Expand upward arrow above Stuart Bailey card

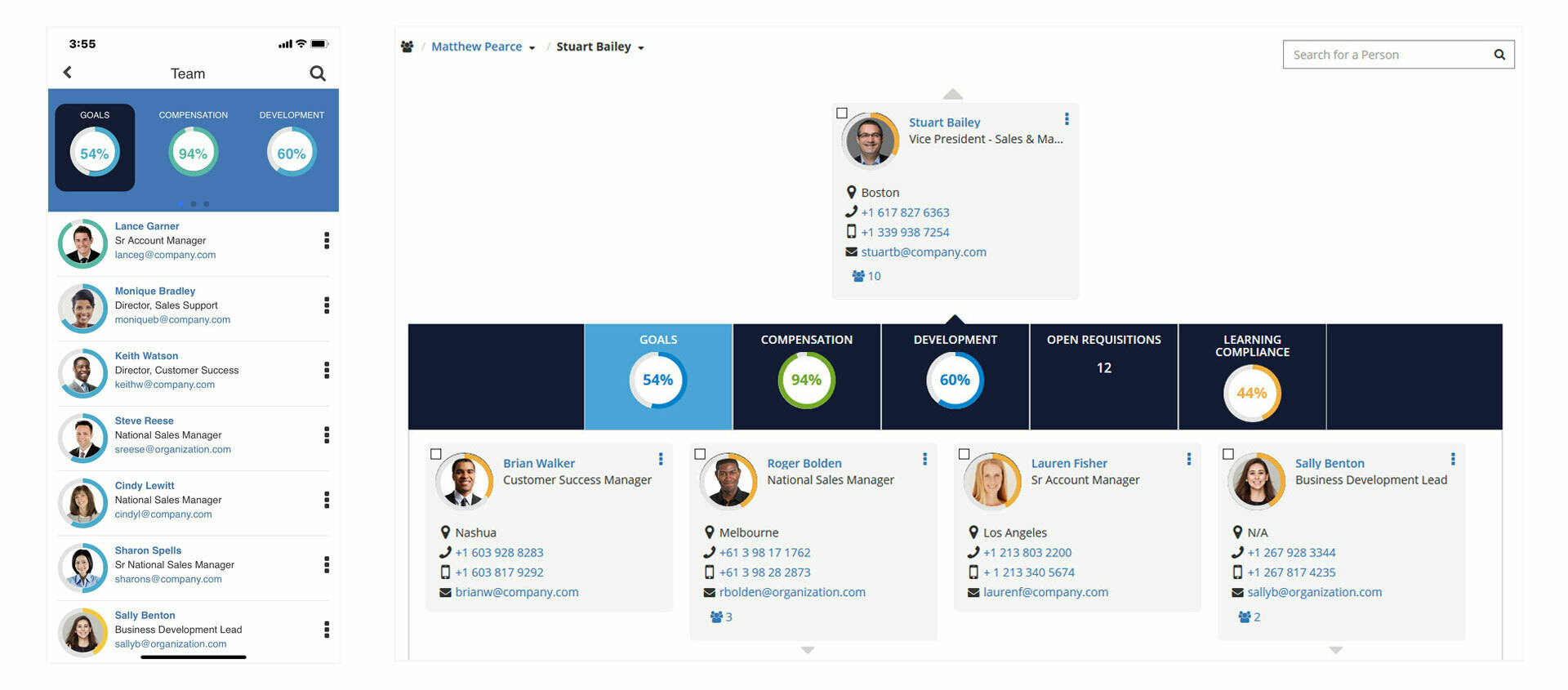pyautogui.click(x=953, y=94)
